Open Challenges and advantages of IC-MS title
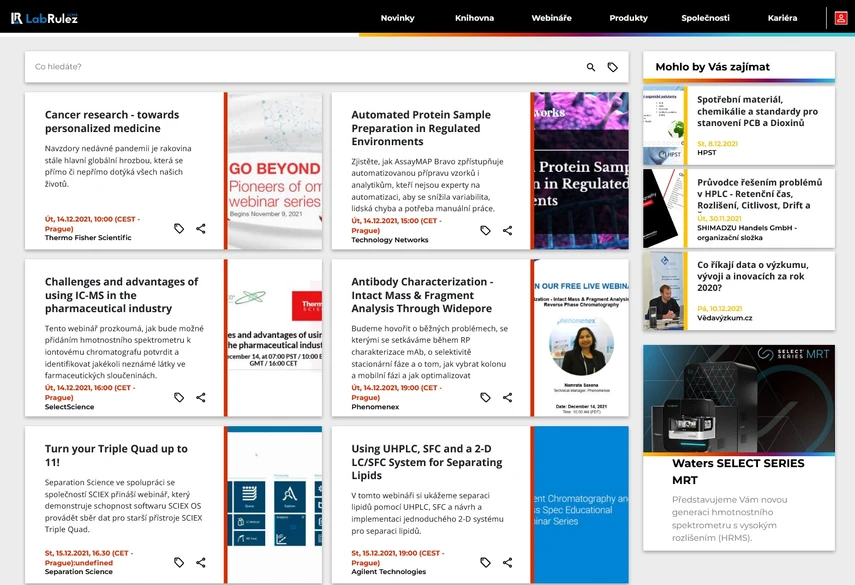Image resolution: width=855 pixels, height=585 pixels. 121,295
